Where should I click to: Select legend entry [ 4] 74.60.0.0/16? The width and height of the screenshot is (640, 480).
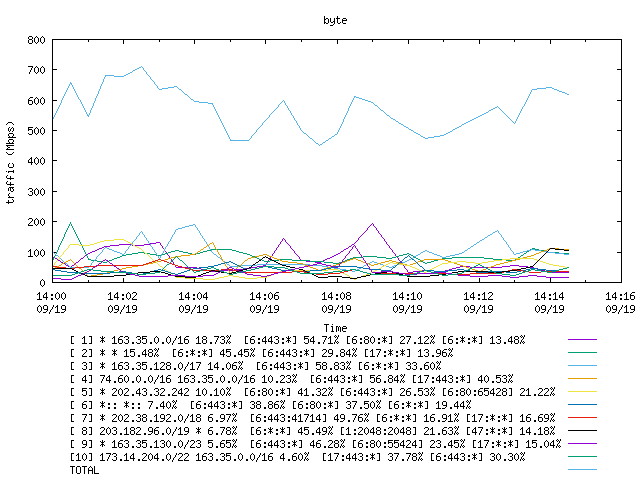point(291,379)
